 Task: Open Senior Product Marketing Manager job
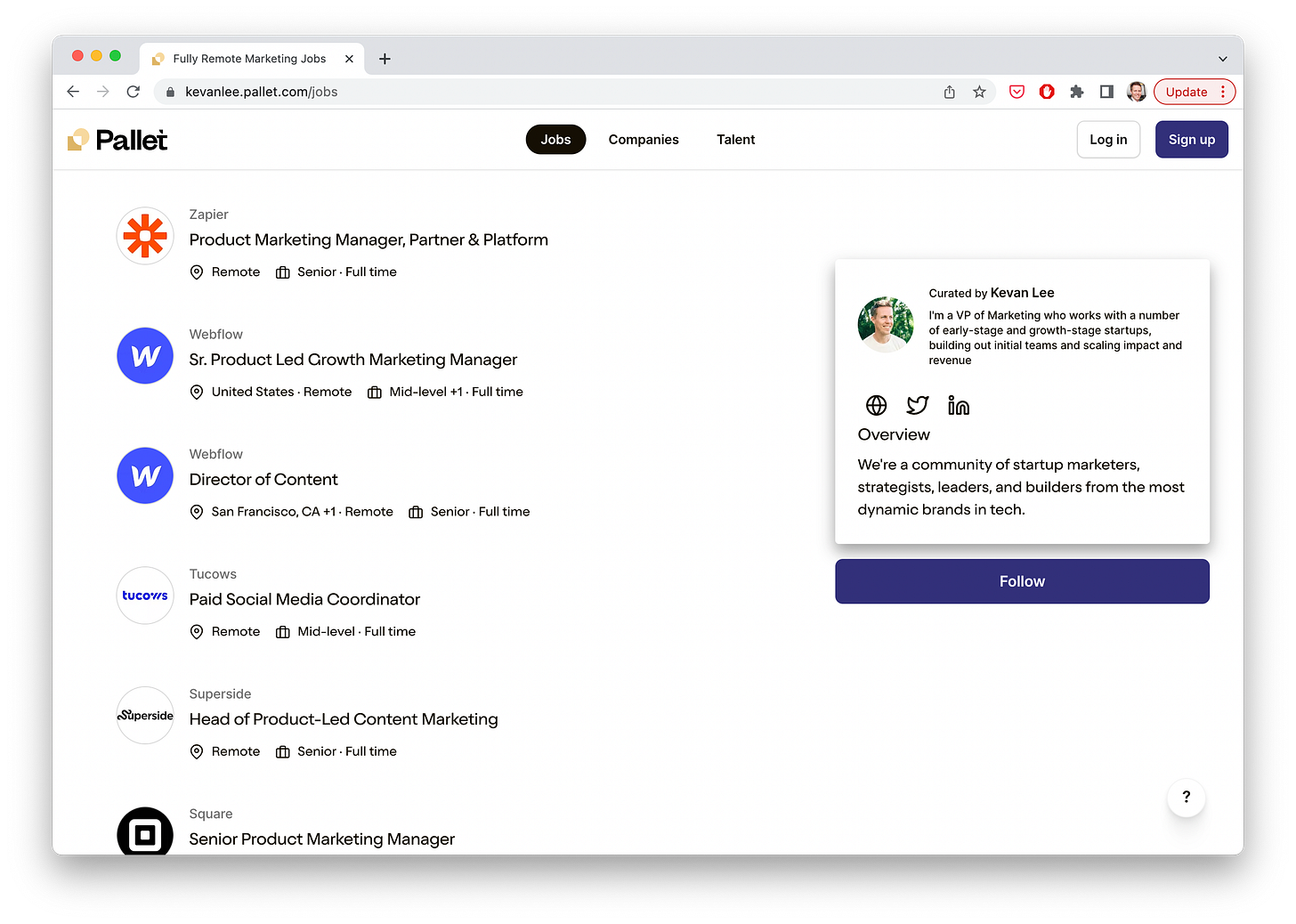(x=321, y=839)
